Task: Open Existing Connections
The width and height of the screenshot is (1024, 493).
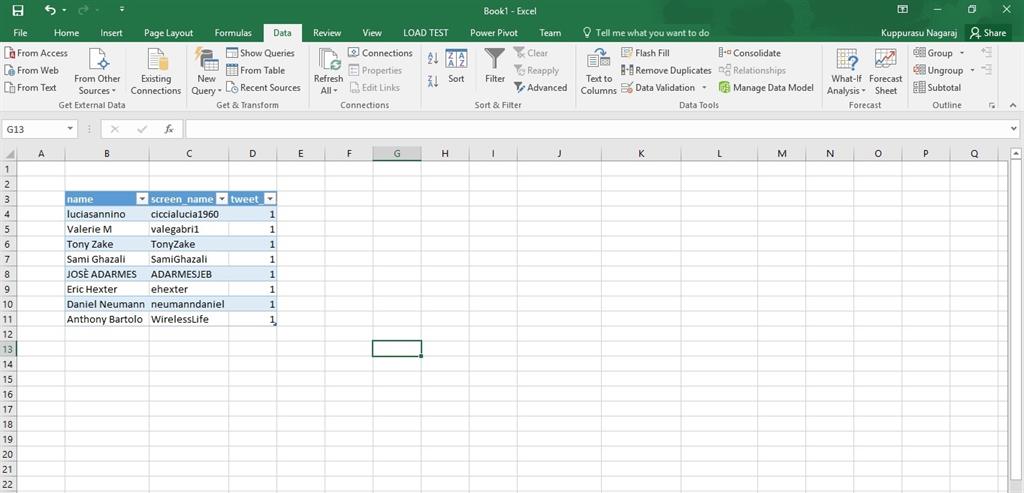Action: [155, 72]
